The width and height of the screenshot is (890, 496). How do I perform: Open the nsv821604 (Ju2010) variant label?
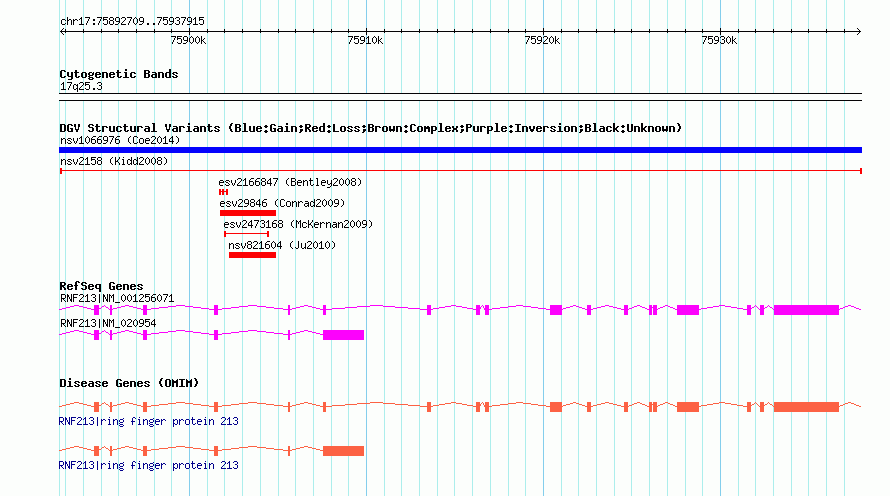[x=282, y=245]
